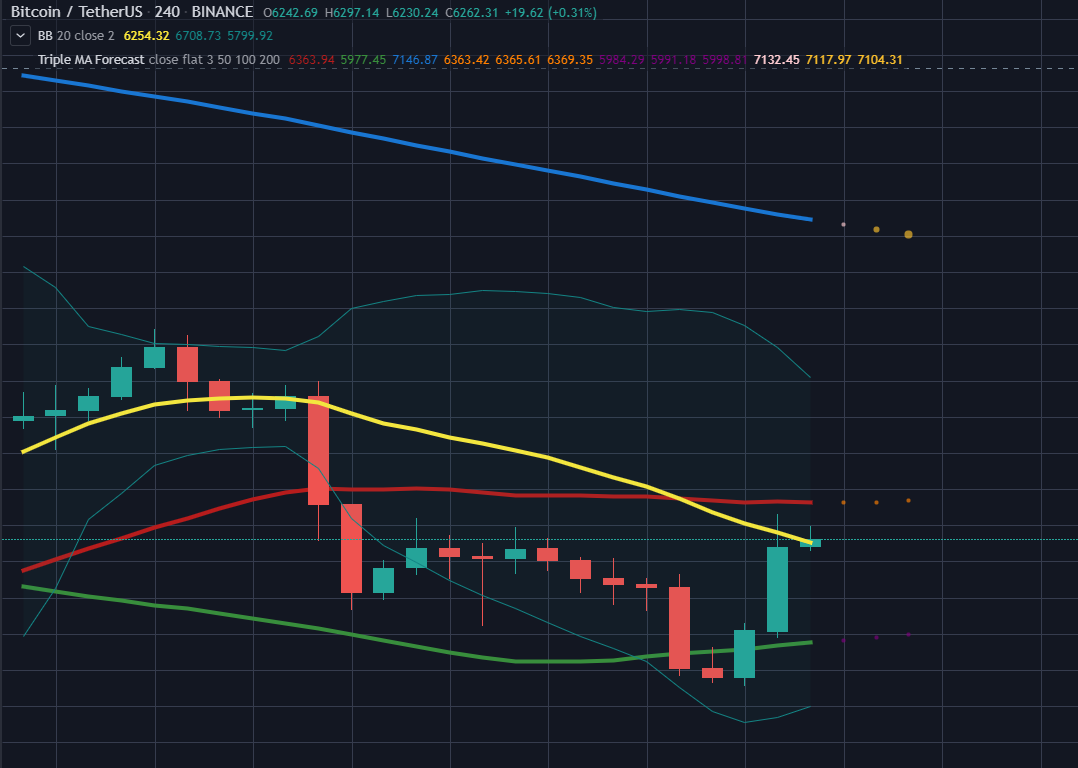Select the BB indicator legend name
The image size is (1078, 768).
(45, 35)
